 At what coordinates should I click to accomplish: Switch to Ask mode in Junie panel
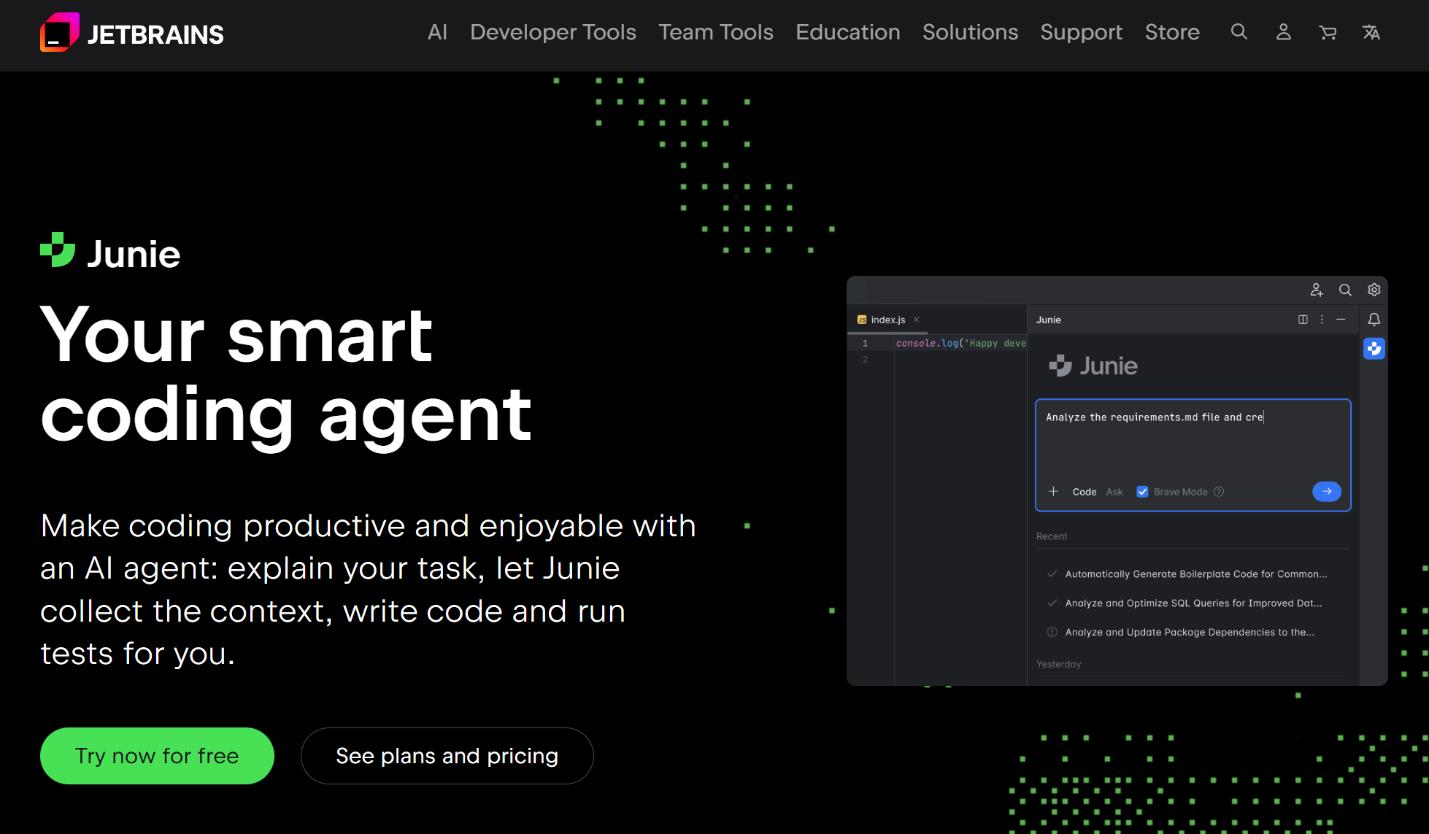pos(1114,492)
